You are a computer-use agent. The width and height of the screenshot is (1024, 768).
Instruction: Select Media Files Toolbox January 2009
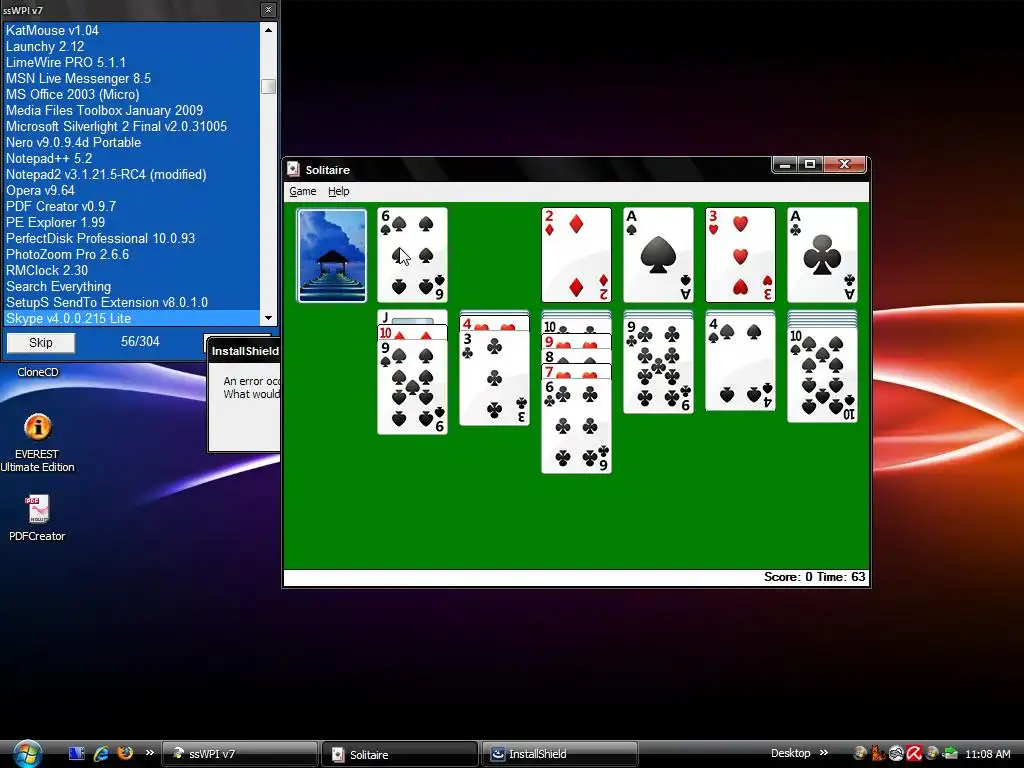pyautogui.click(x=132, y=110)
